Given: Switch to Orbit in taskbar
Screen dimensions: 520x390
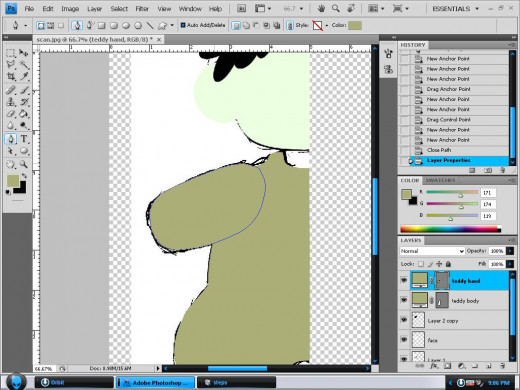Looking at the screenshot, I should pos(74,382).
